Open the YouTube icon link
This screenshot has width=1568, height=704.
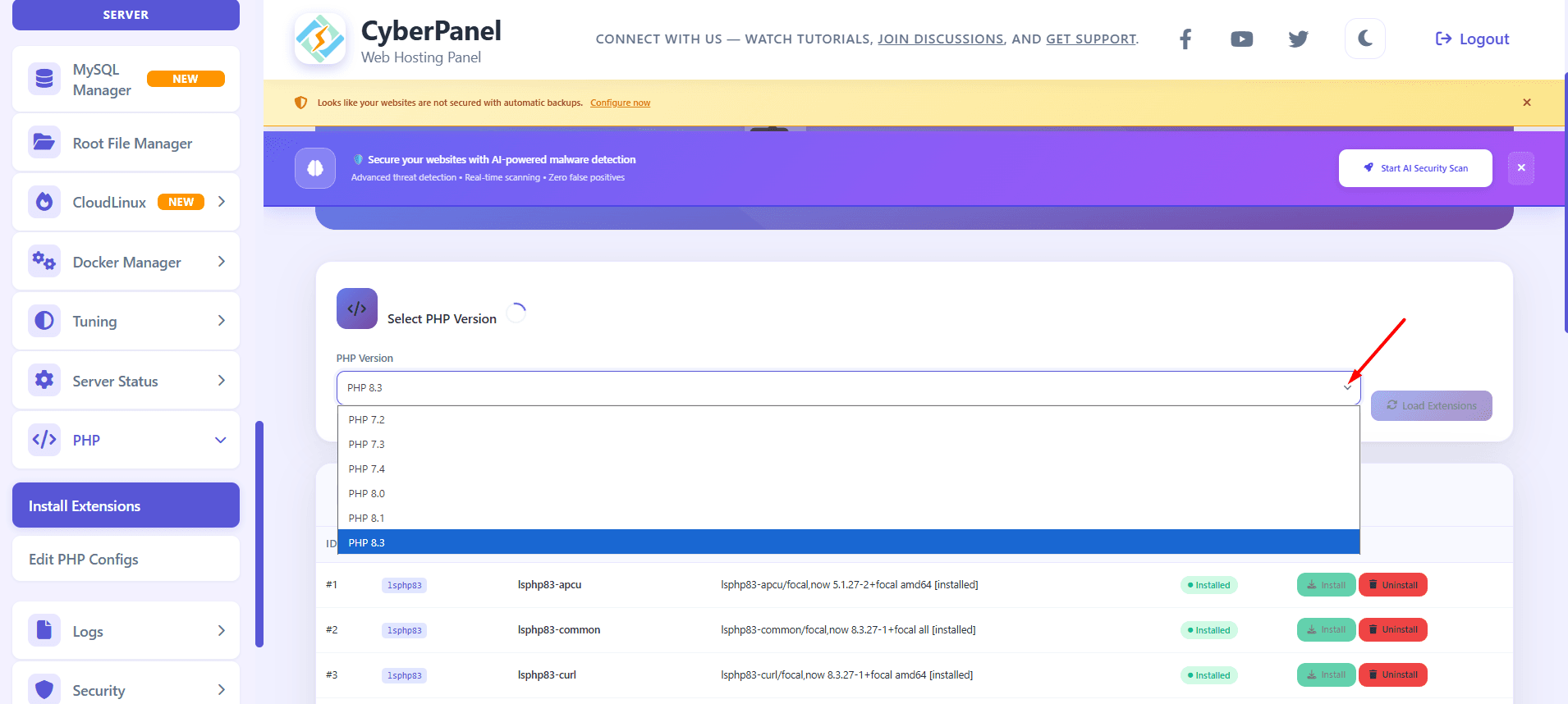pos(1241,39)
